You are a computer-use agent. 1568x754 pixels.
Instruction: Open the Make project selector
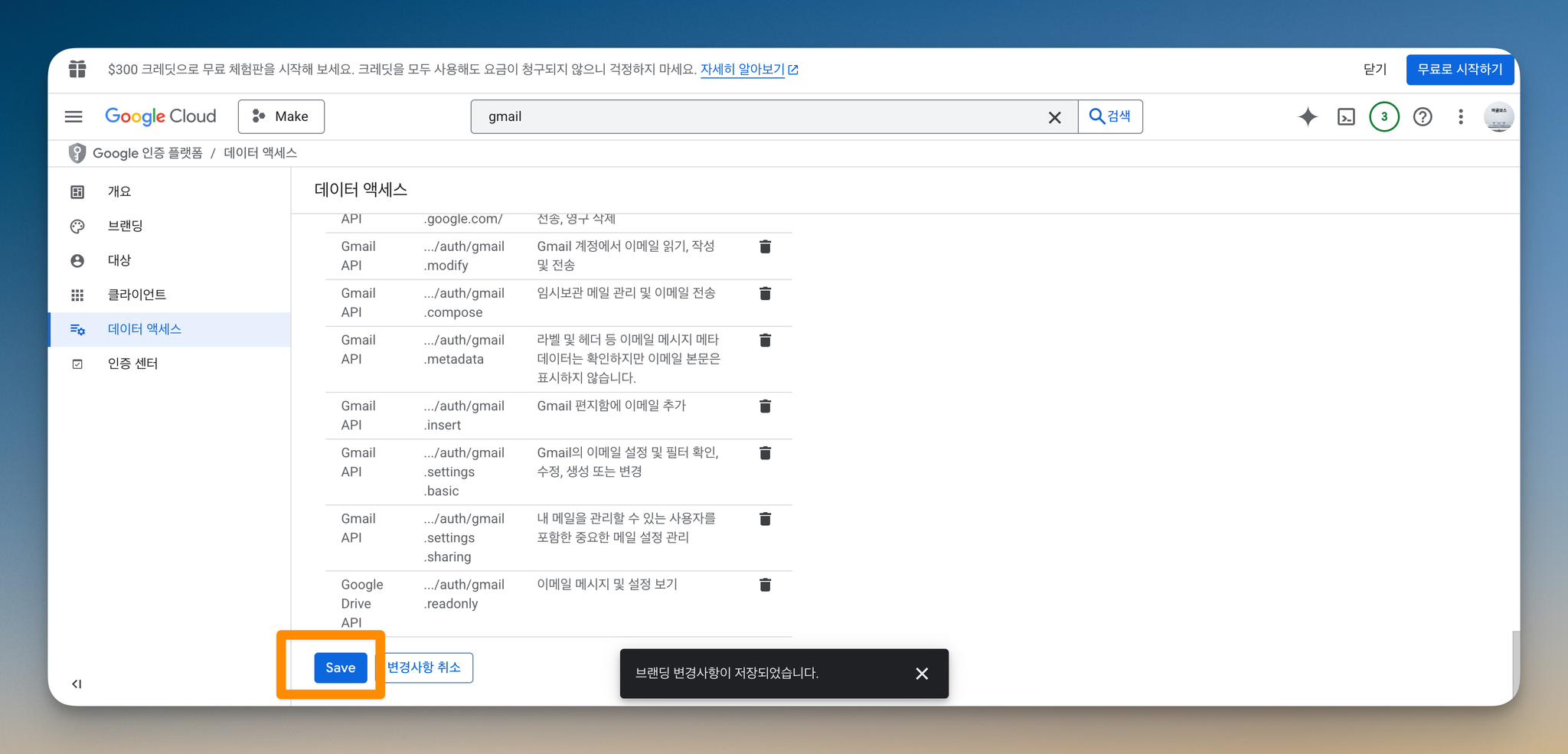281,116
